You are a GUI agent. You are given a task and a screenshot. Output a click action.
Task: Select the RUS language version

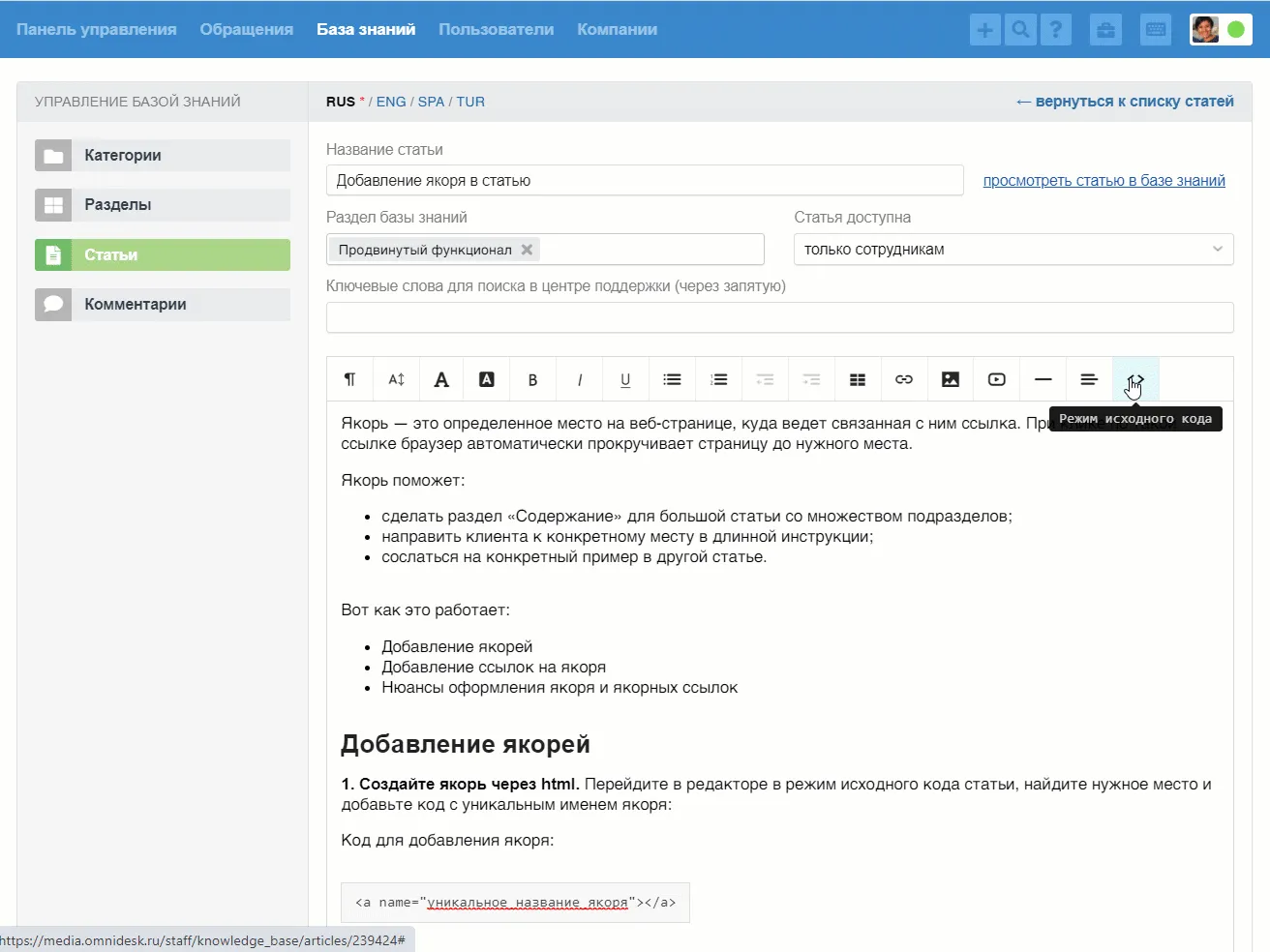point(341,102)
